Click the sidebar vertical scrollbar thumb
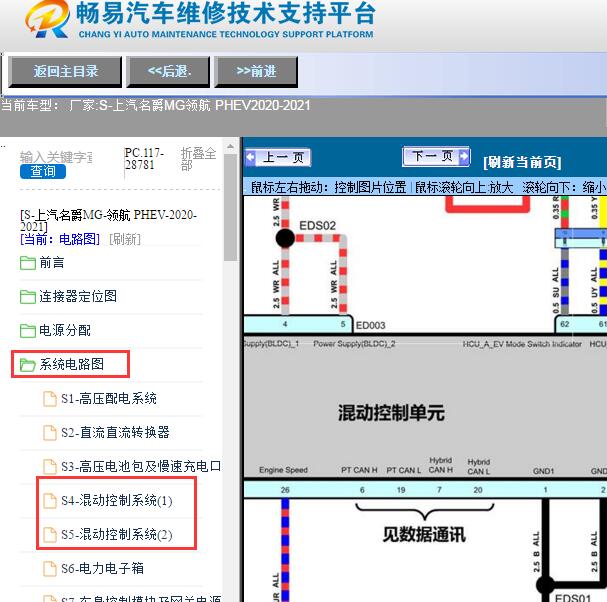The image size is (607, 602). [x=230, y=208]
